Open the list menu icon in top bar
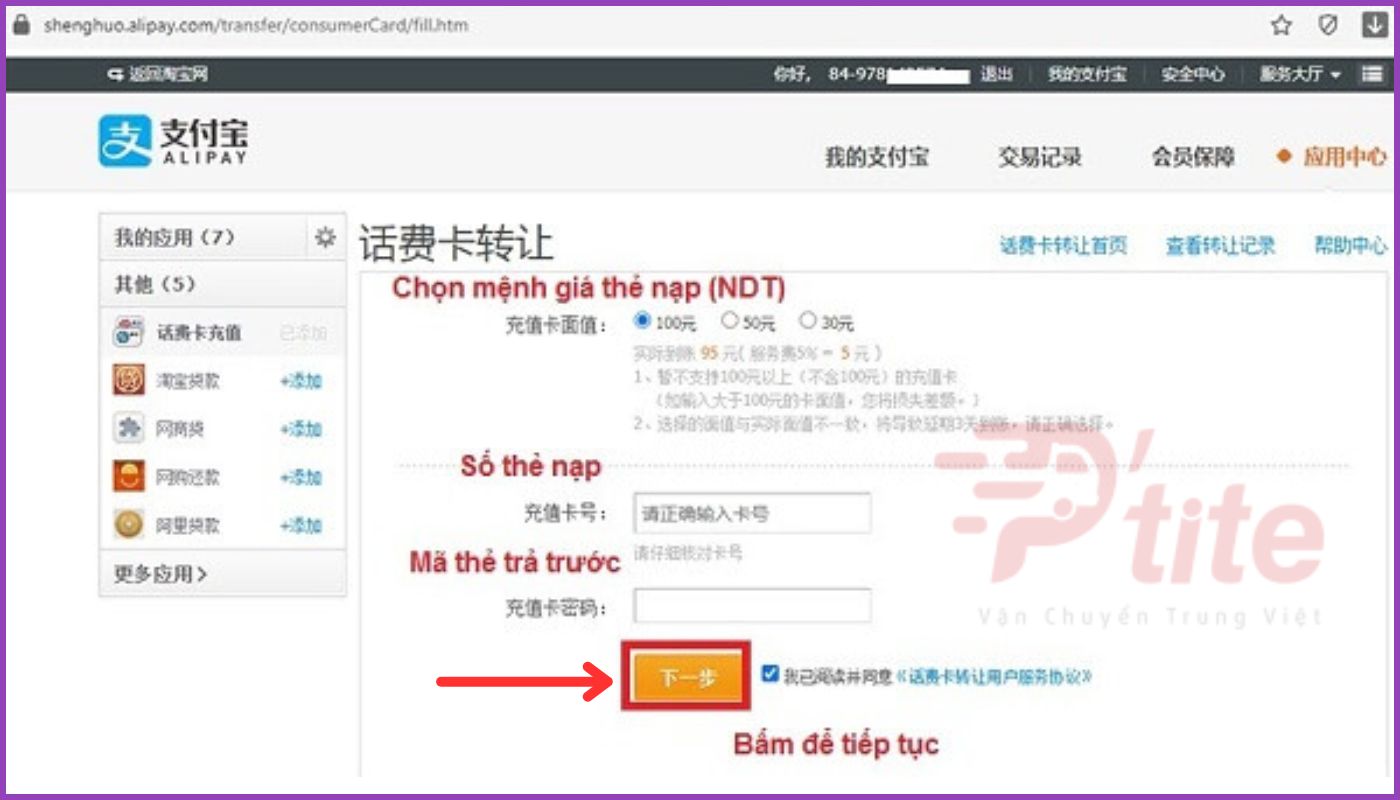Screen dimensions: 1400x800 pyautogui.click(x=1371, y=74)
